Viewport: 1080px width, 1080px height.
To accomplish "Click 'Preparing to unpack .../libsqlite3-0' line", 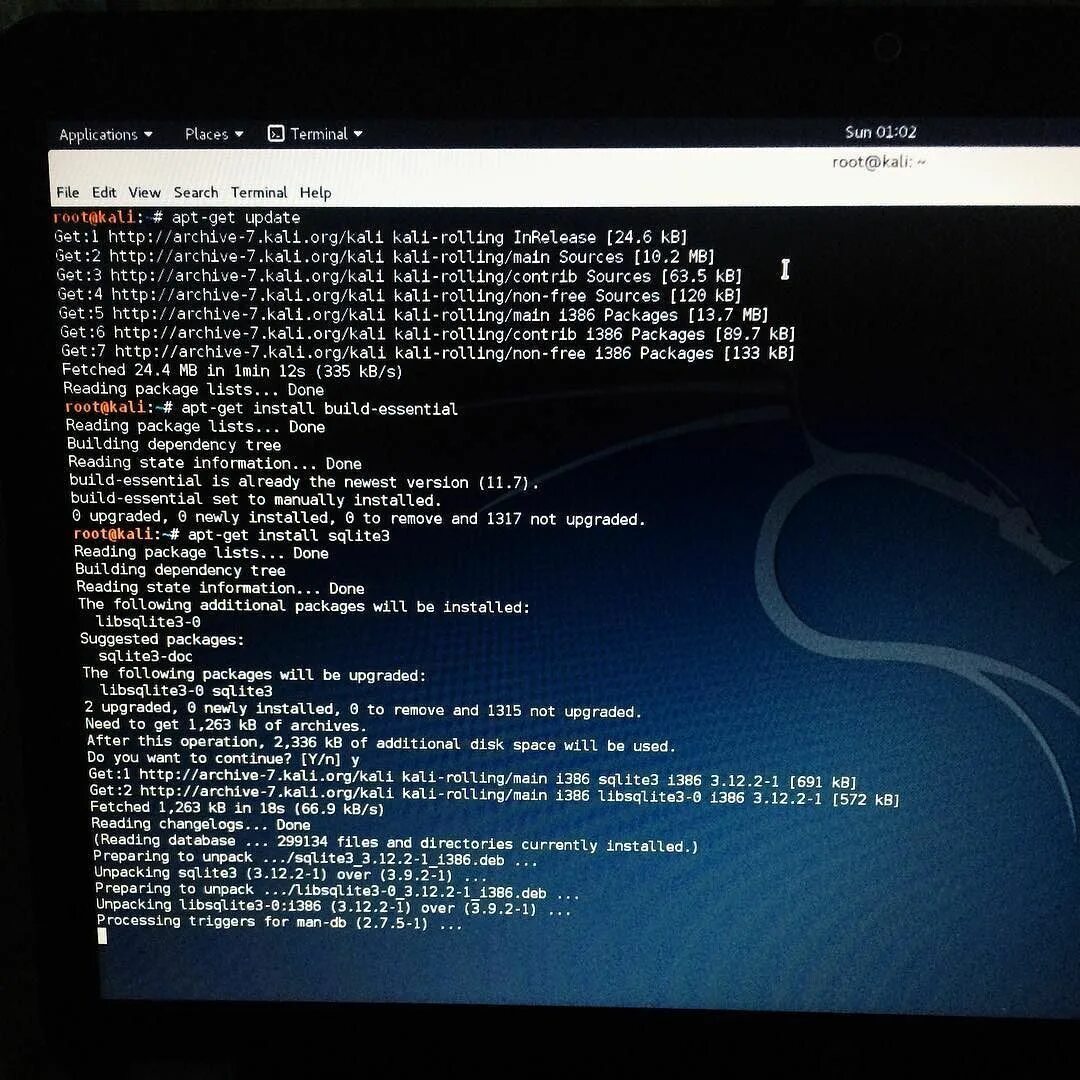I will pyautogui.click(x=338, y=891).
